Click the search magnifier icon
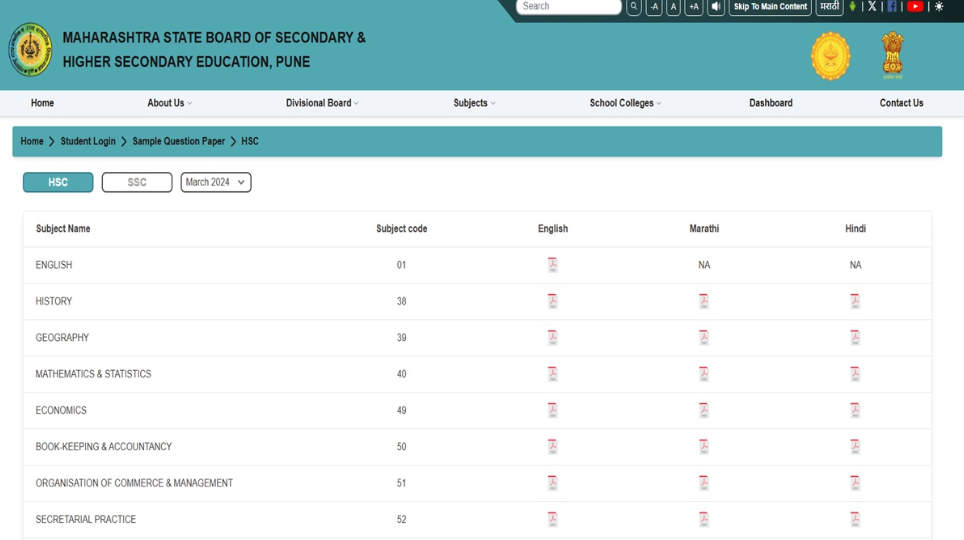The height and width of the screenshot is (540, 964). click(634, 7)
